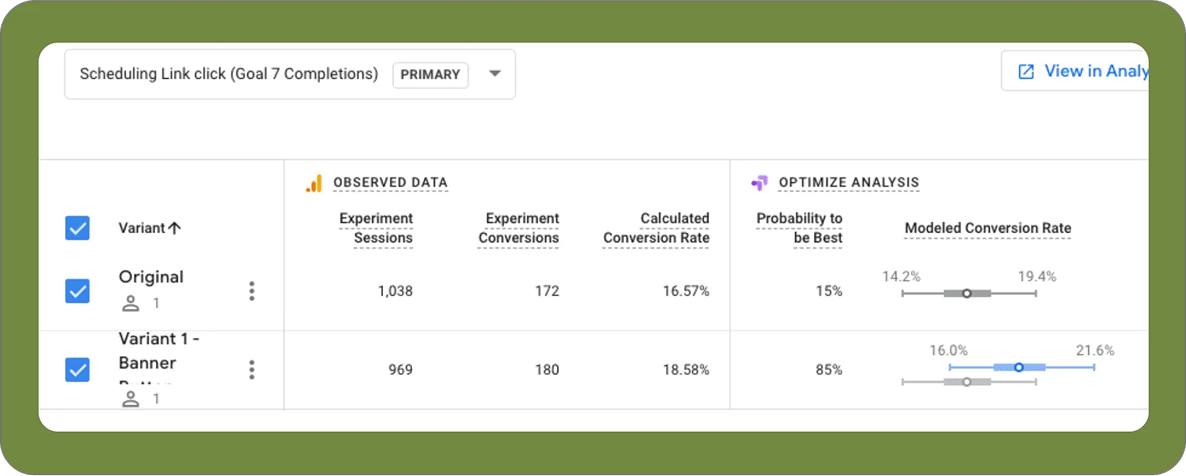Image resolution: width=1186 pixels, height=476 pixels.
Task: Click the Original row's gray modeled rate bar
Action: [967, 293]
